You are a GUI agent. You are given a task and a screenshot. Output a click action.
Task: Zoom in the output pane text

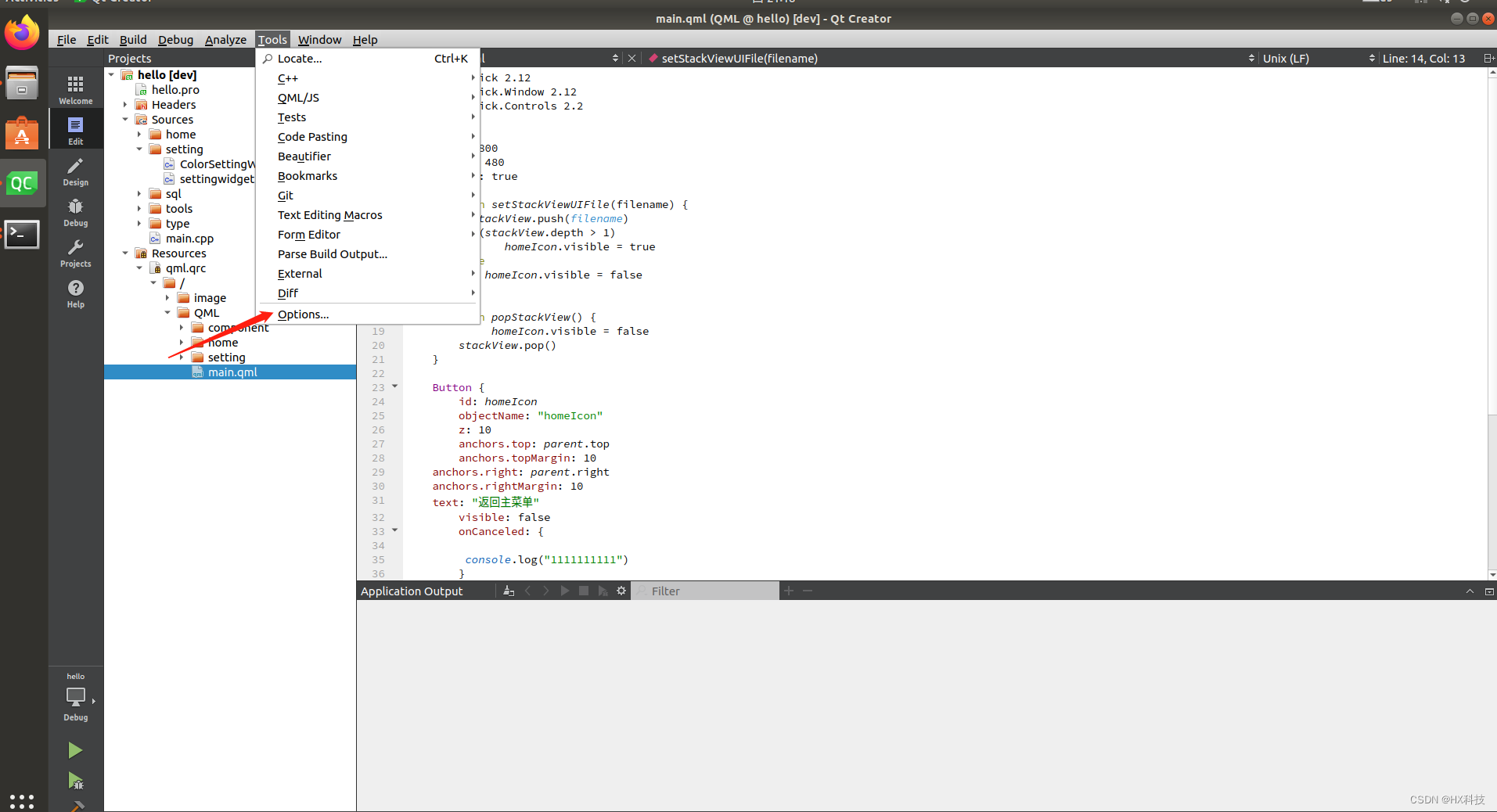[789, 591]
